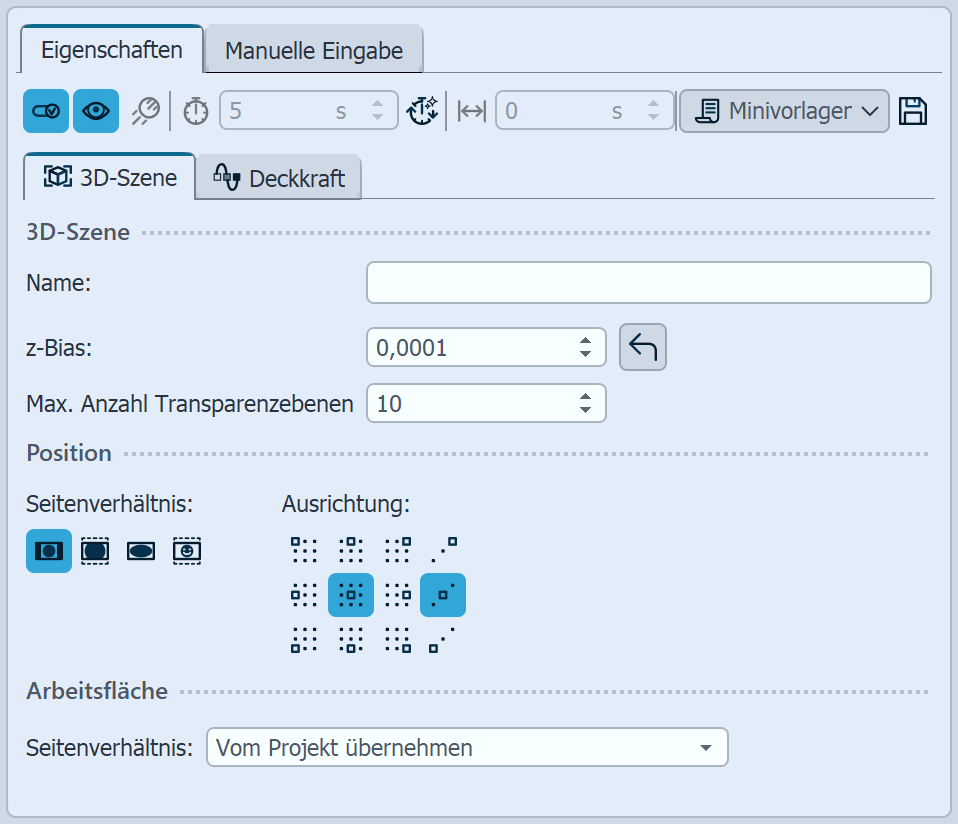Image resolution: width=958 pixels, height=824 pixels.
Task: Select top-left alignment in Ausrichtung grid
Action: pyautogui.click(x=304, y=550)
